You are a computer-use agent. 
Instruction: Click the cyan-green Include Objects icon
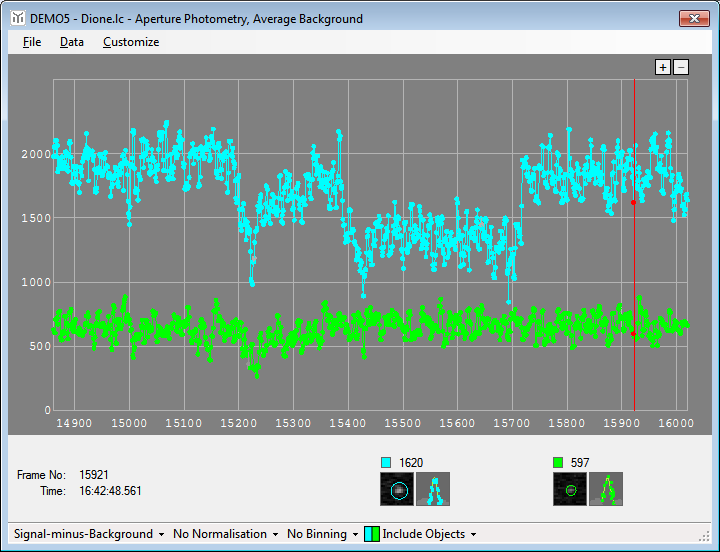pos(372,534)
